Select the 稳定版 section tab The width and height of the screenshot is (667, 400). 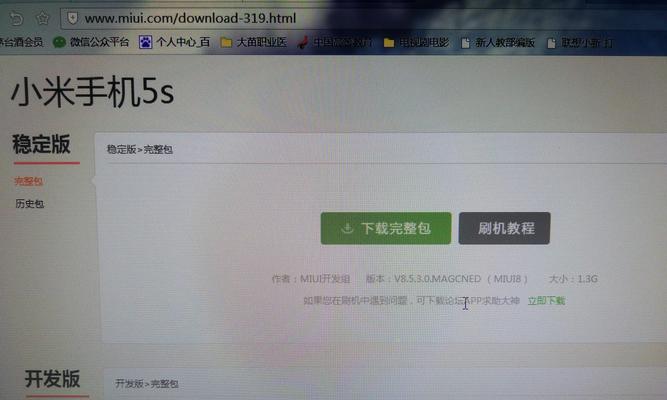click(41, 144)
